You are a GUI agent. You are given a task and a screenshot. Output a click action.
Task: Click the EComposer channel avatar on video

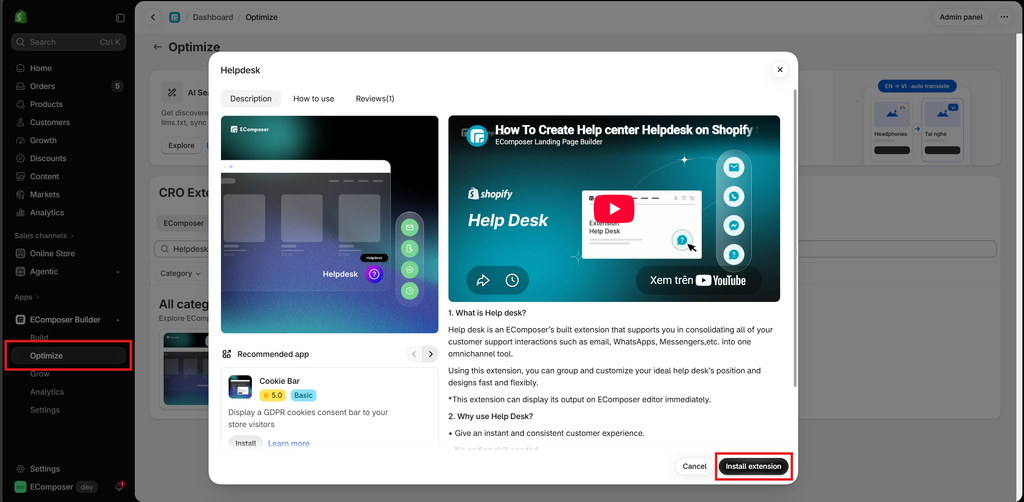coord(478,136)
